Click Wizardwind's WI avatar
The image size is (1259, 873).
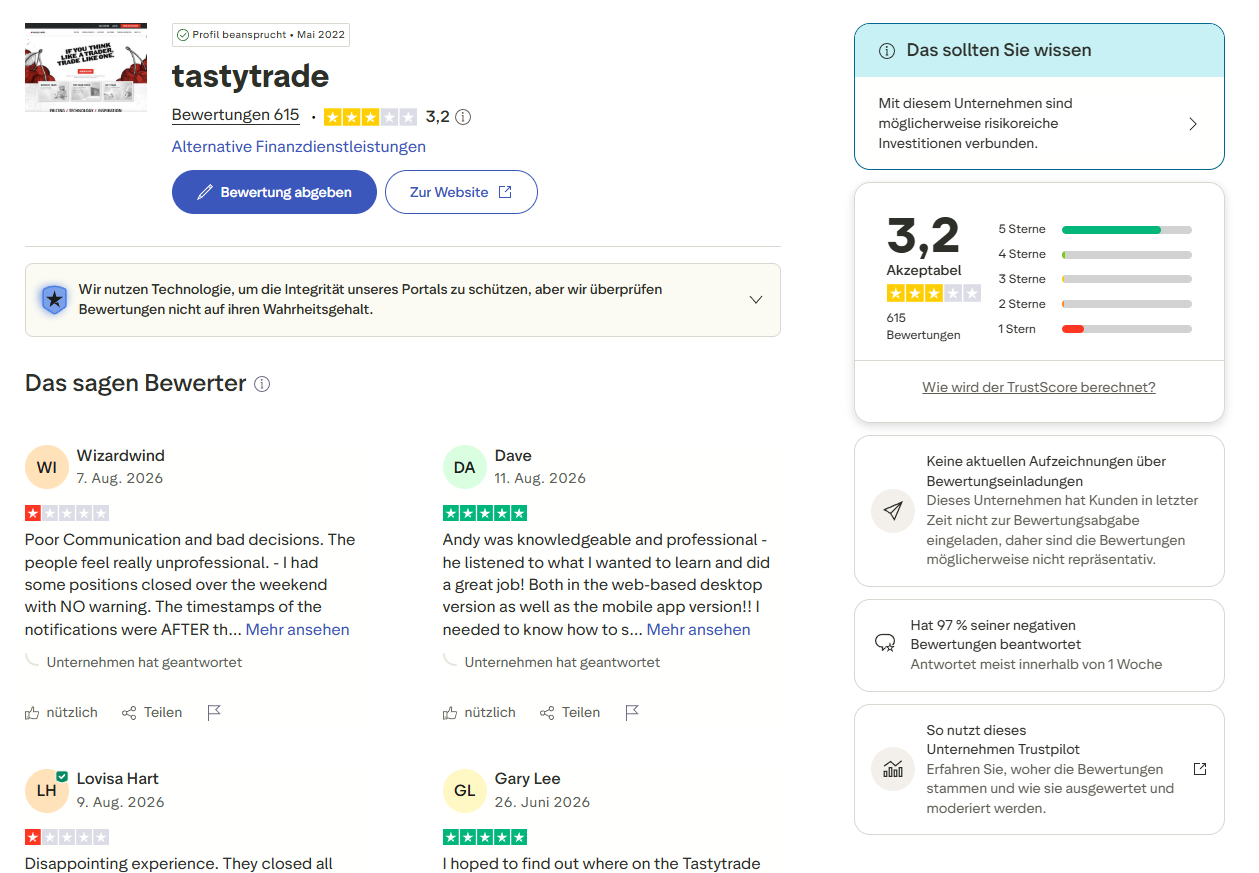(x=46, y=467)
